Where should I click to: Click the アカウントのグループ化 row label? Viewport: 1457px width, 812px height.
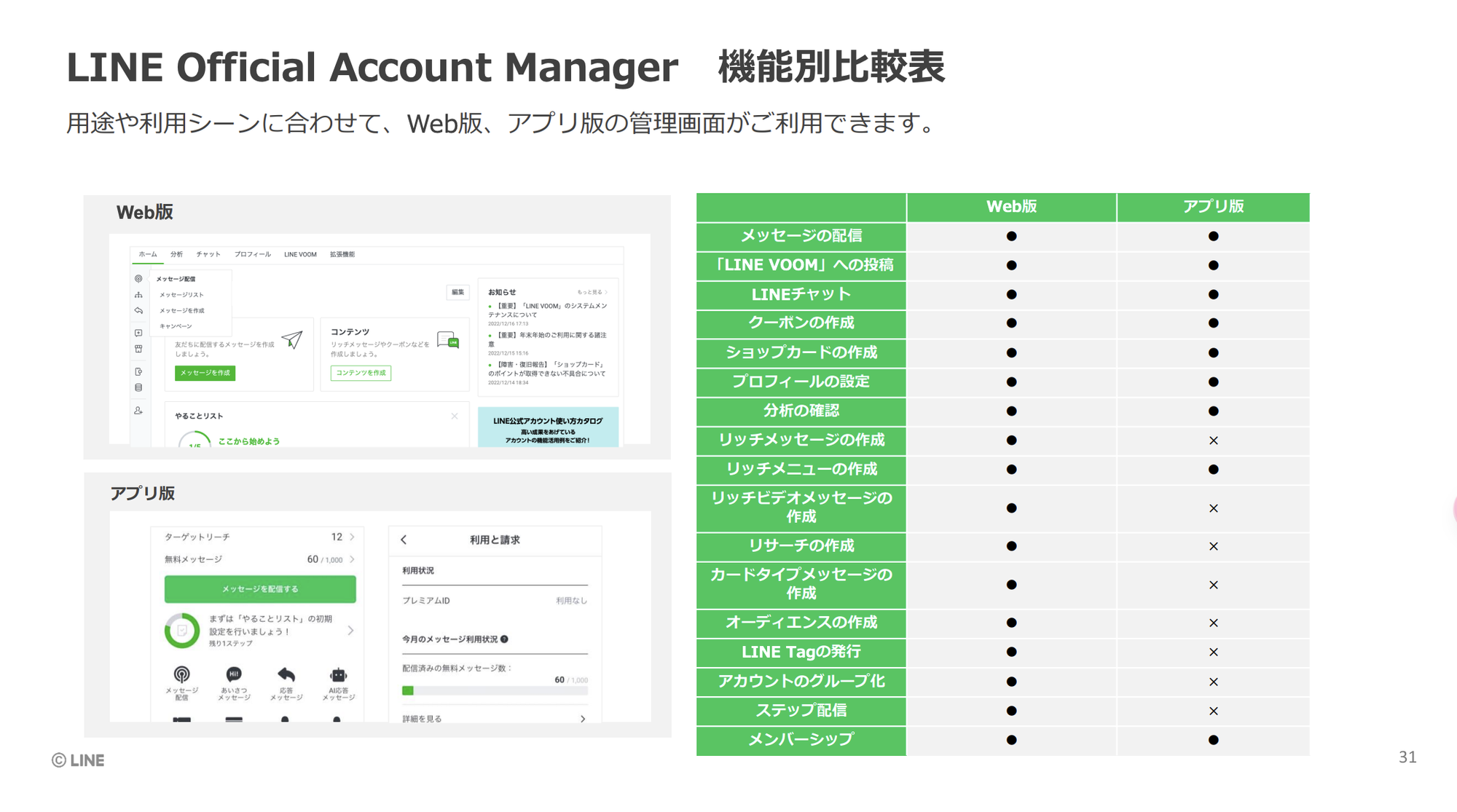coord(801,682)
